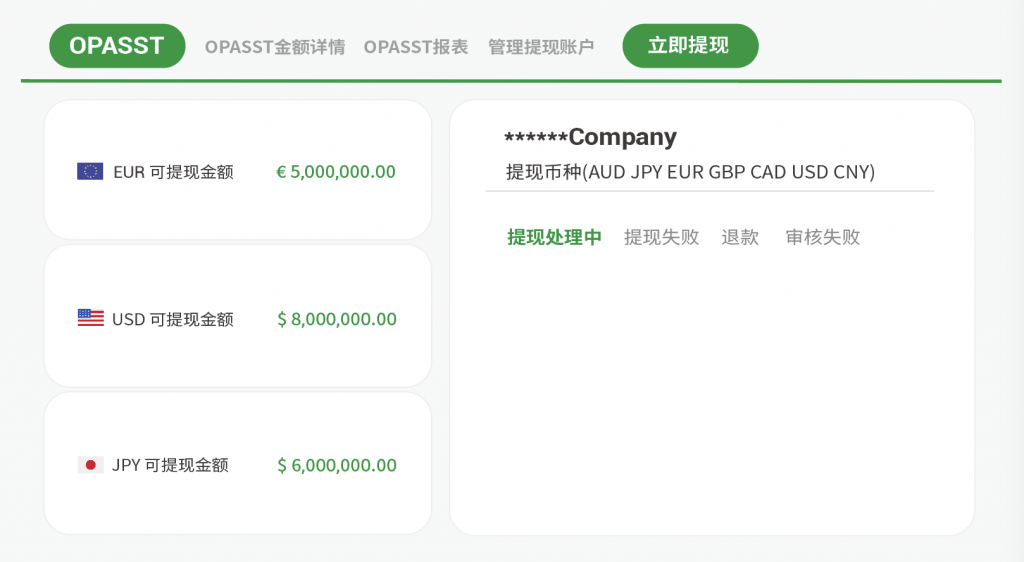Image resolution: width=1024 pixels, height=562 pixels.
Task: Open the 管理提现账户 tab
Action: tap(541, 47)
